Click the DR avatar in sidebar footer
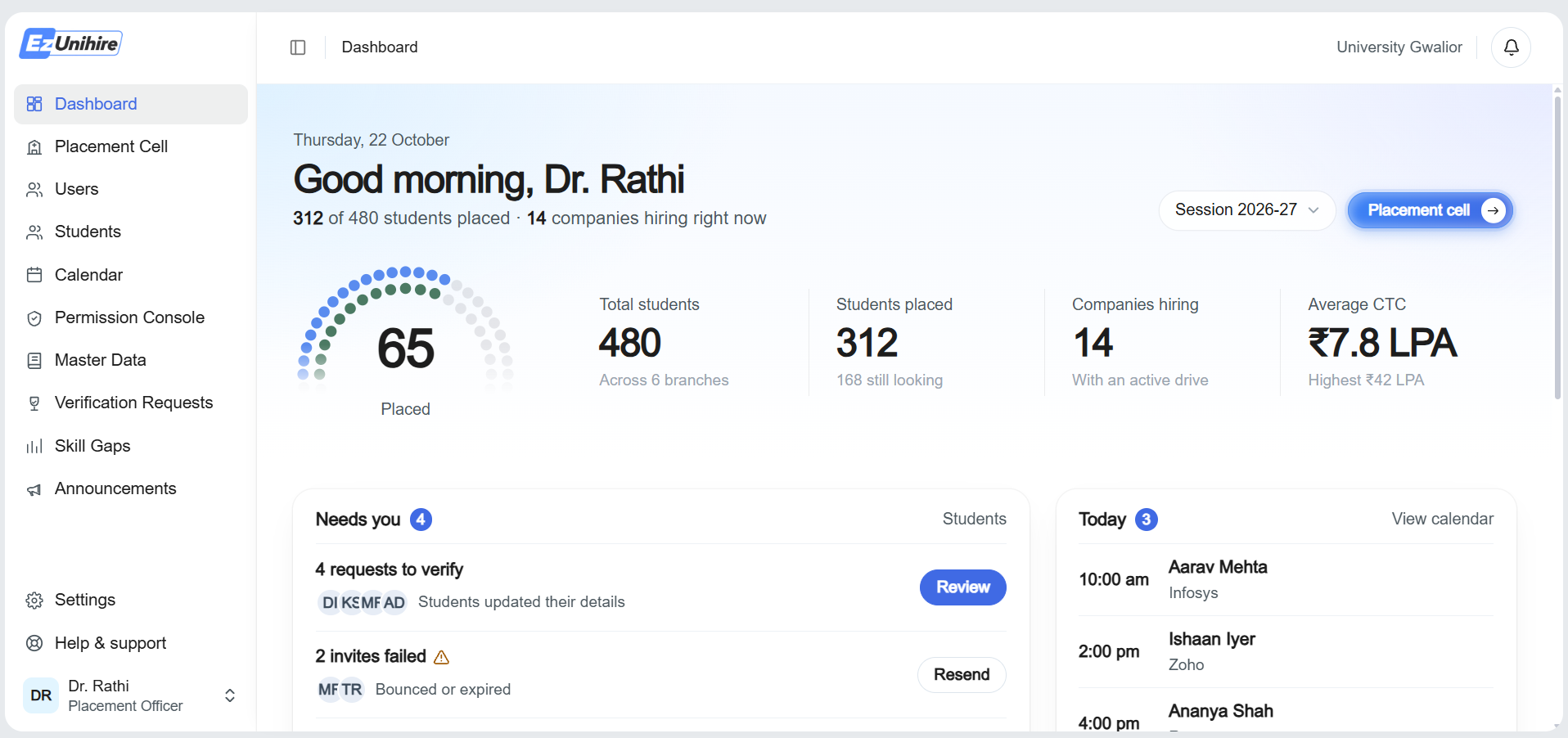This screenshot has height=738, width=1568. 41,695
